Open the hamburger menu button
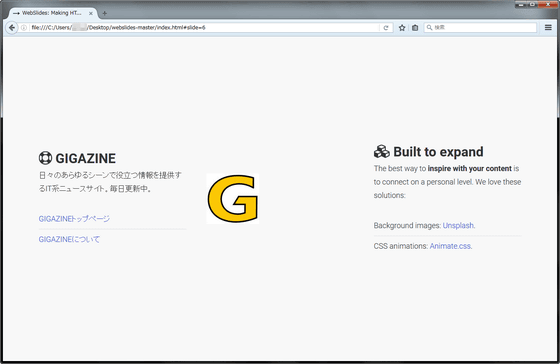This screenshot has width=560, height=364. tap(548, 28)
